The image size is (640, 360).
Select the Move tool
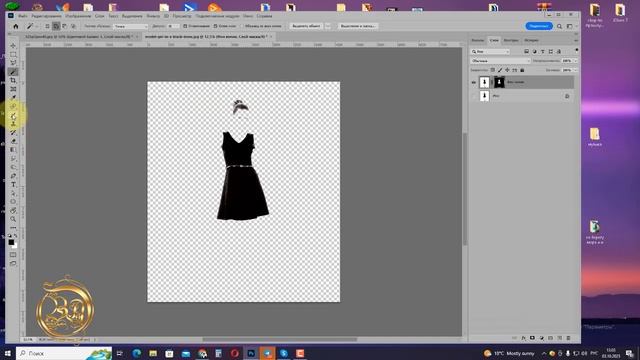(13, 46)
